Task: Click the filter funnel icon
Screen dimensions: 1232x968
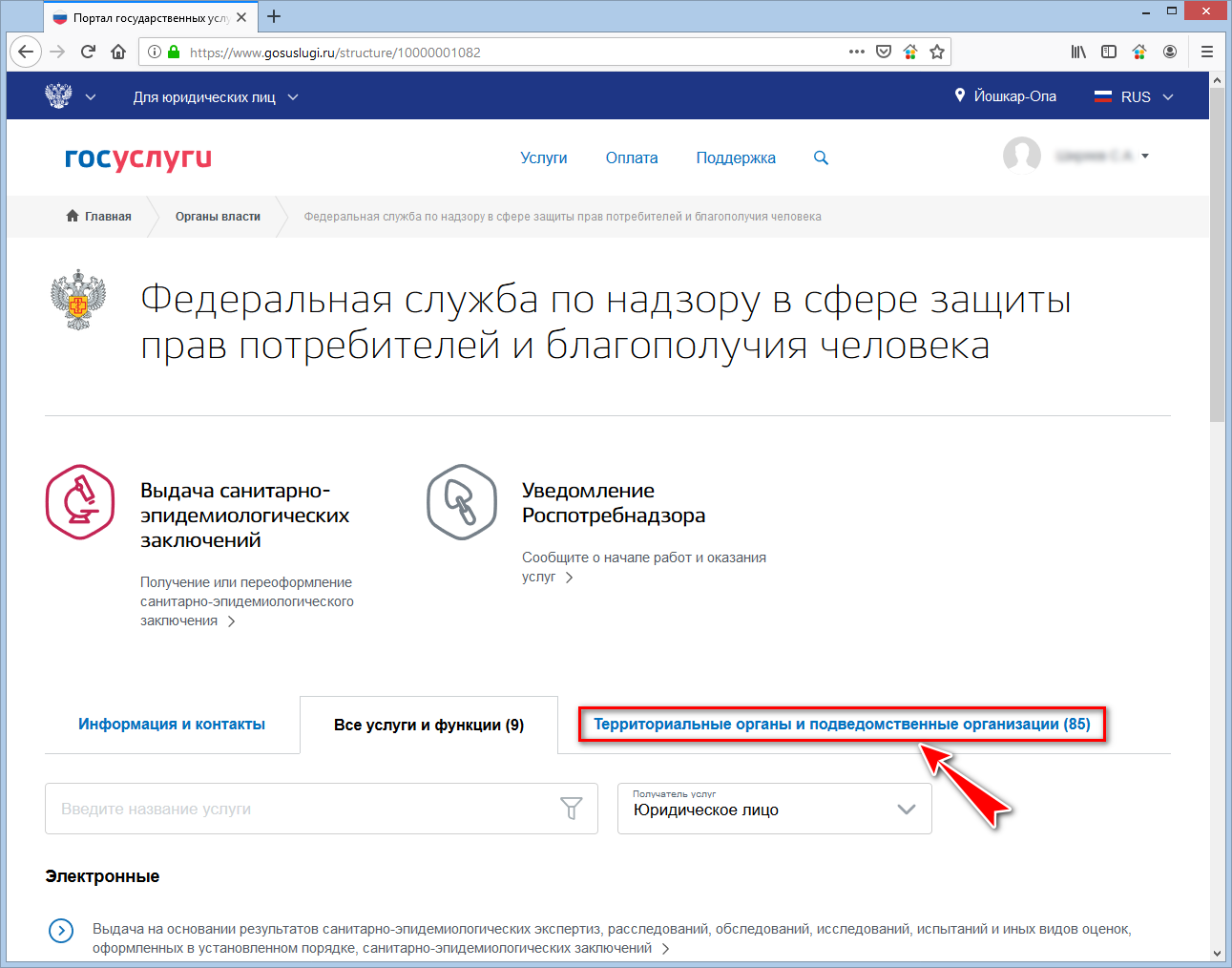Action: coord(571,809)
